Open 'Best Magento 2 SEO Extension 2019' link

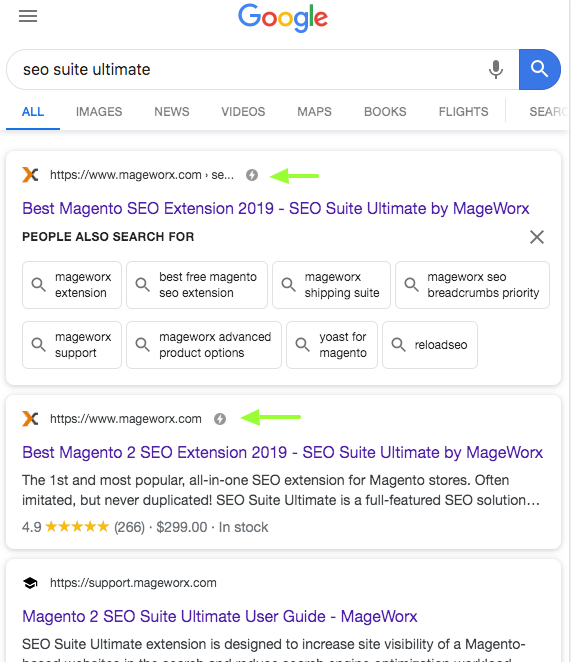283,453
